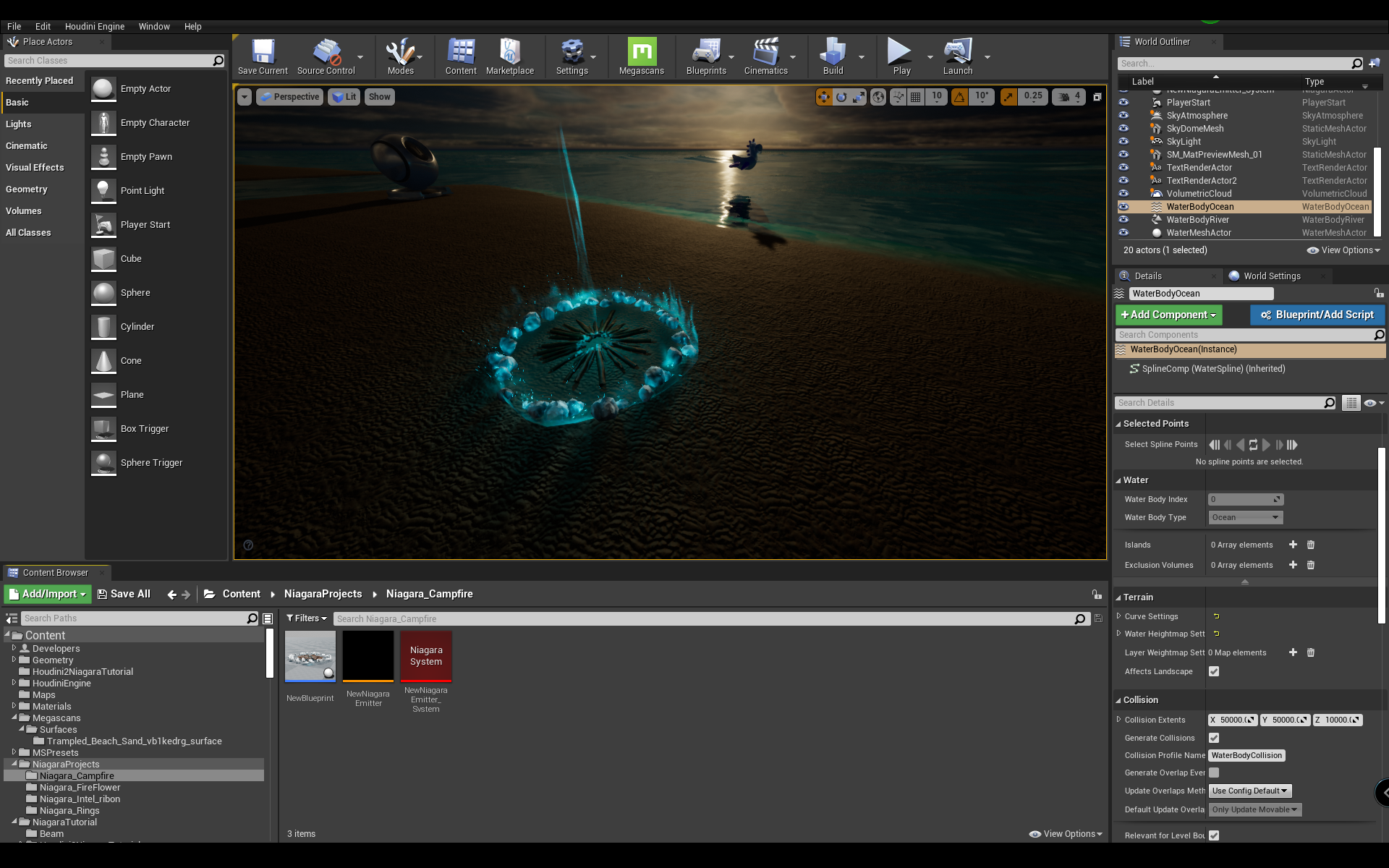
Task: Toggle the Affects Landscape checkbox
Action: click(1214, 671)
